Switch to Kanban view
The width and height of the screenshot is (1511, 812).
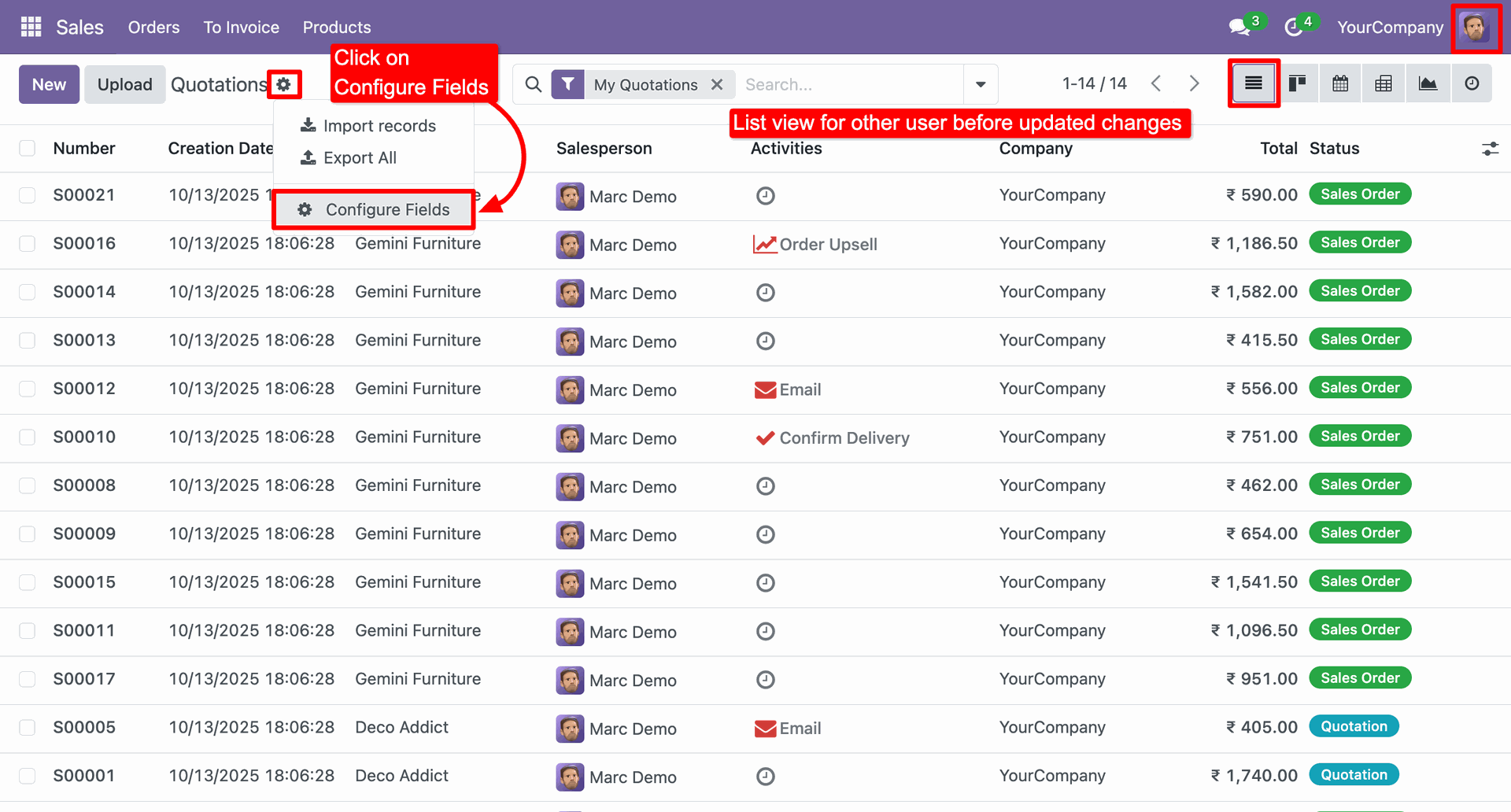[1297, 83]
